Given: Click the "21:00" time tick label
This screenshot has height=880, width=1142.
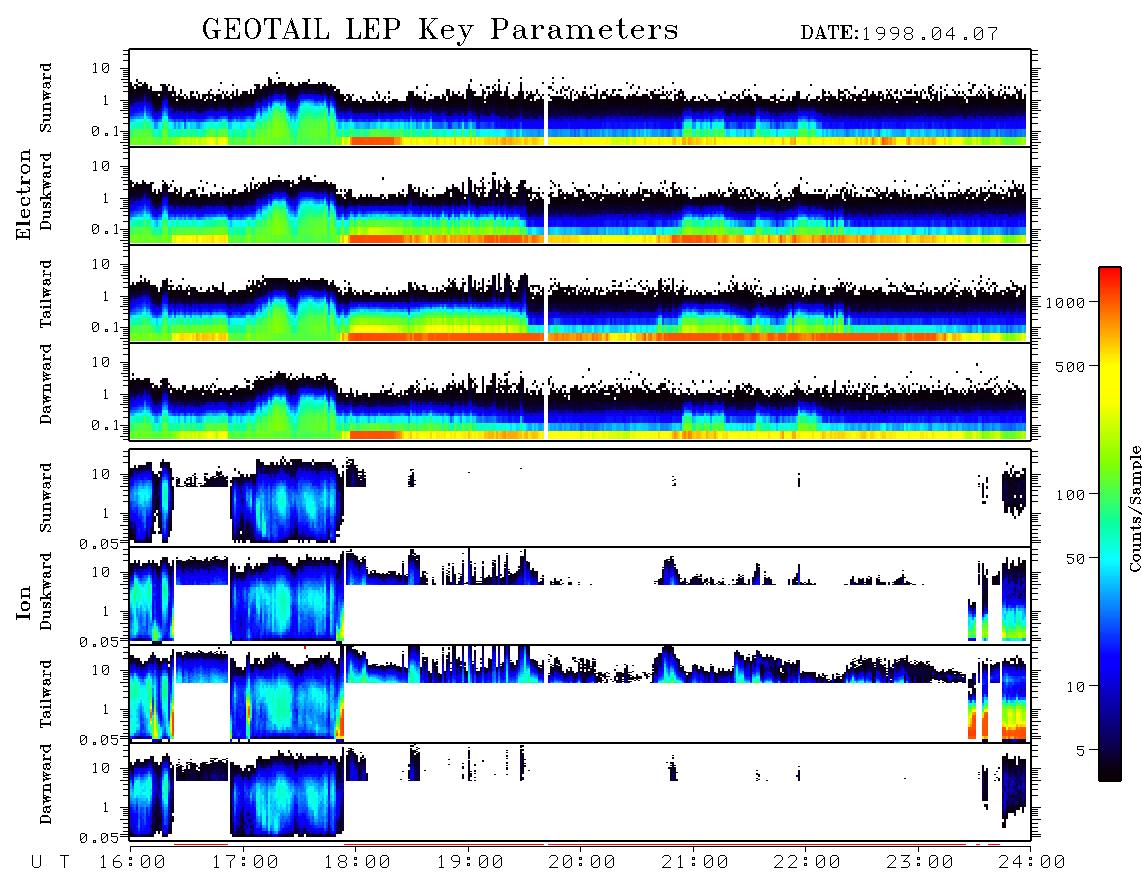Looking at the screenshot, I should [695, 863].
